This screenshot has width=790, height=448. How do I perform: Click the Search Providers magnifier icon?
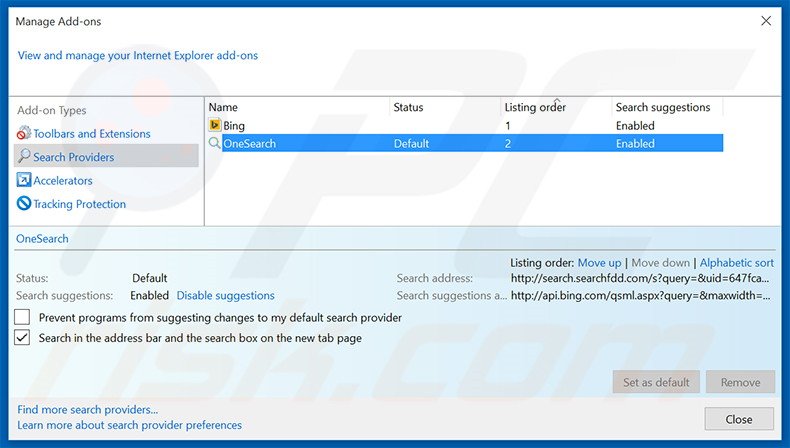pos(24,156)
